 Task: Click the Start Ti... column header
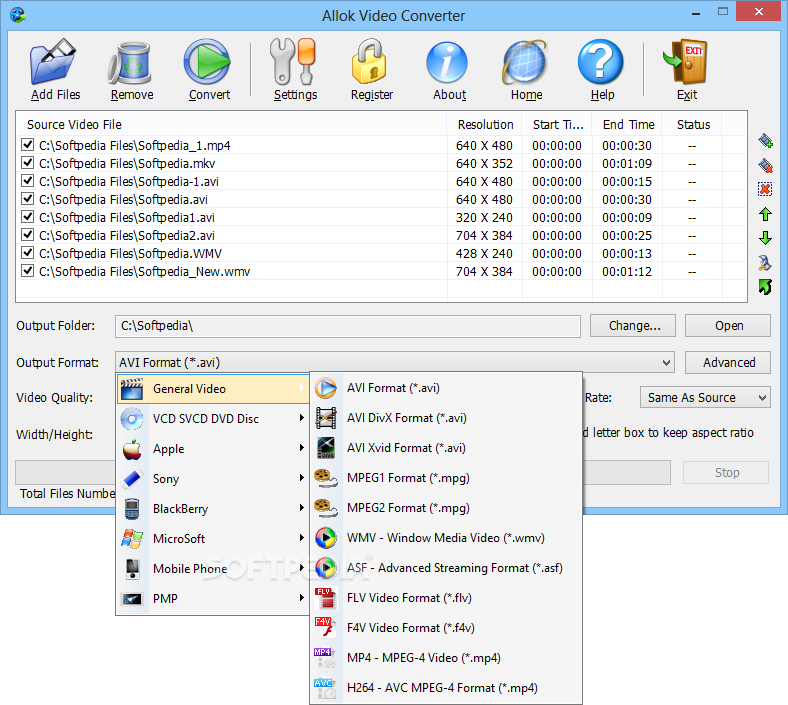point(557,124)
